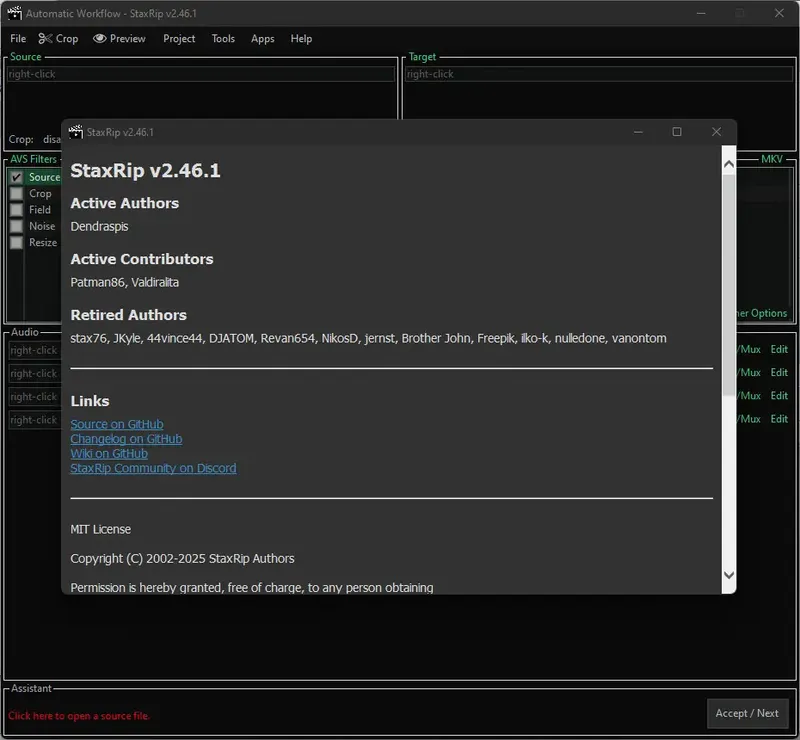Click the Target file path field
The height and width of the screenshot is (740, 800).
coord(598,74)
